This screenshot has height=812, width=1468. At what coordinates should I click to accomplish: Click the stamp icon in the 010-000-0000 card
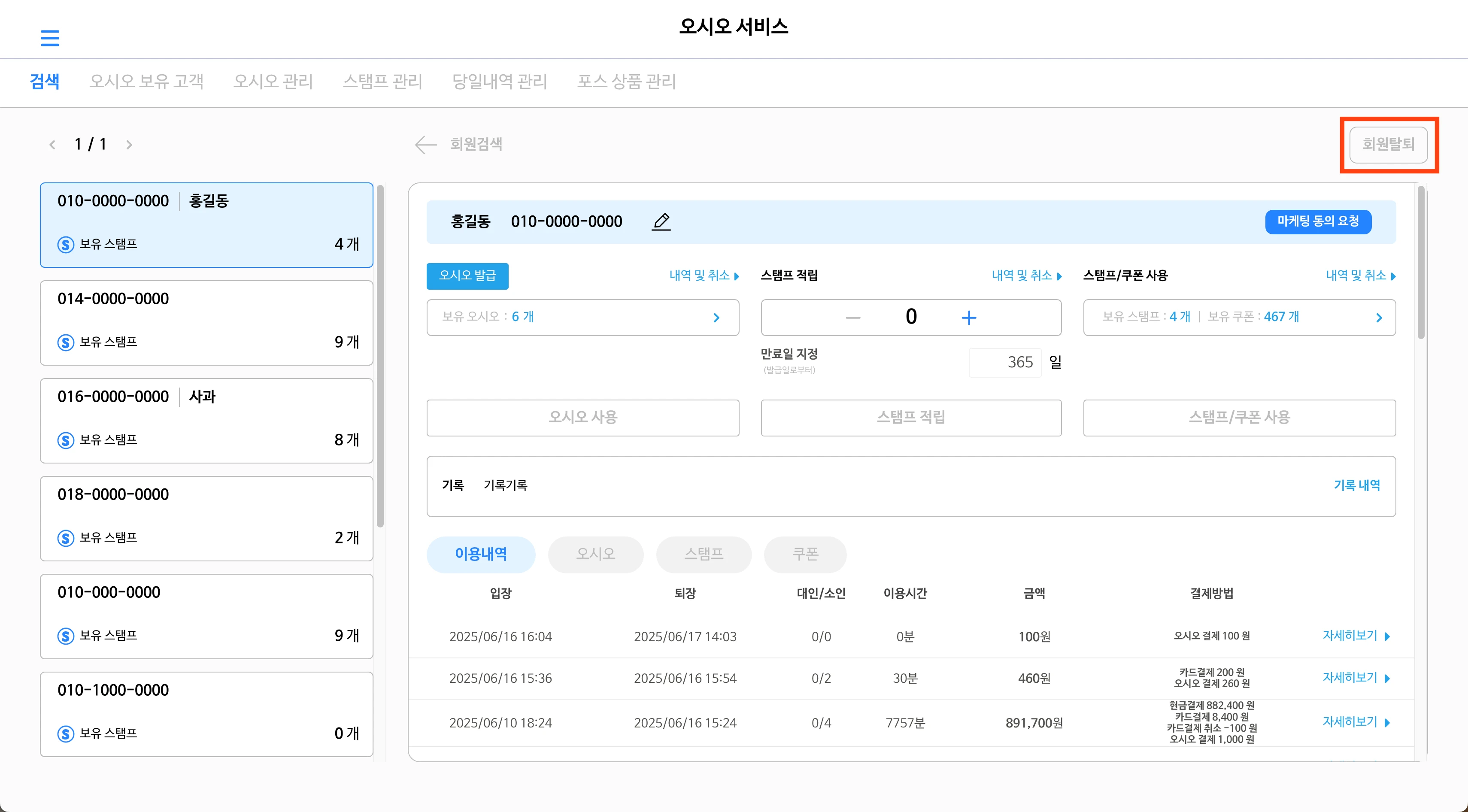[66, 636]
